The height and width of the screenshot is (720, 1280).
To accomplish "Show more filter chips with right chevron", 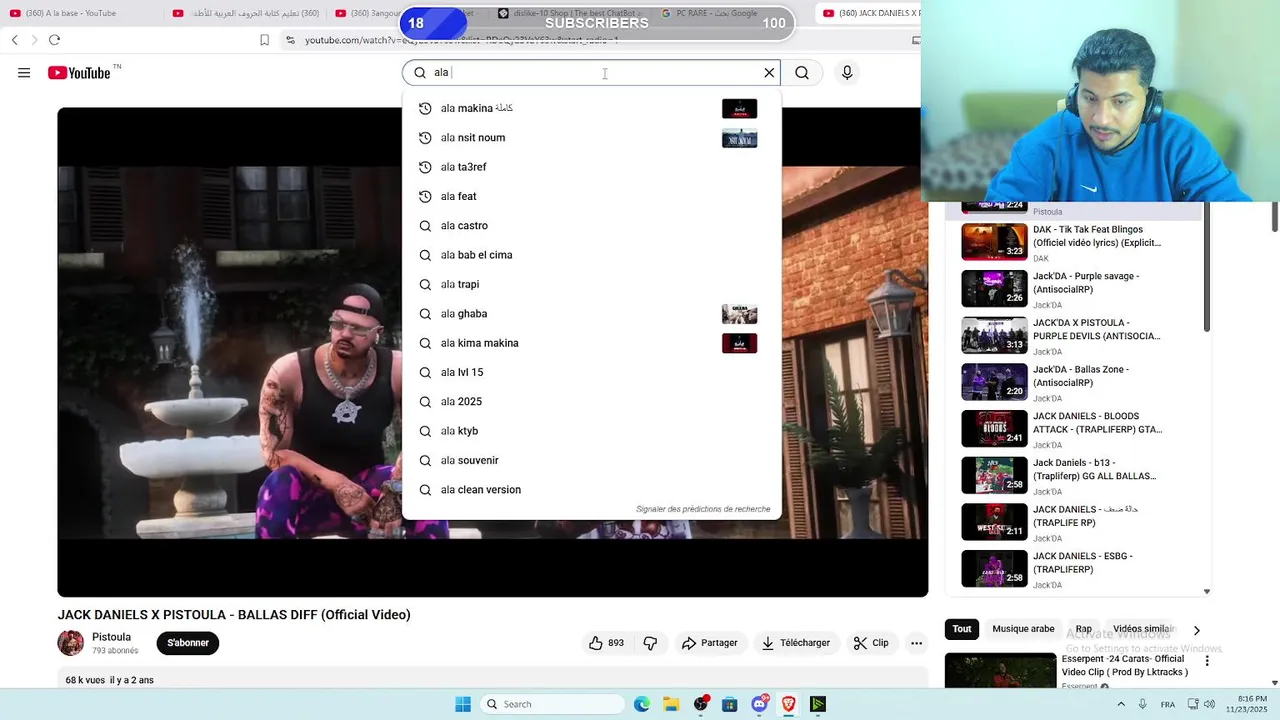I will click(1197, 630).
